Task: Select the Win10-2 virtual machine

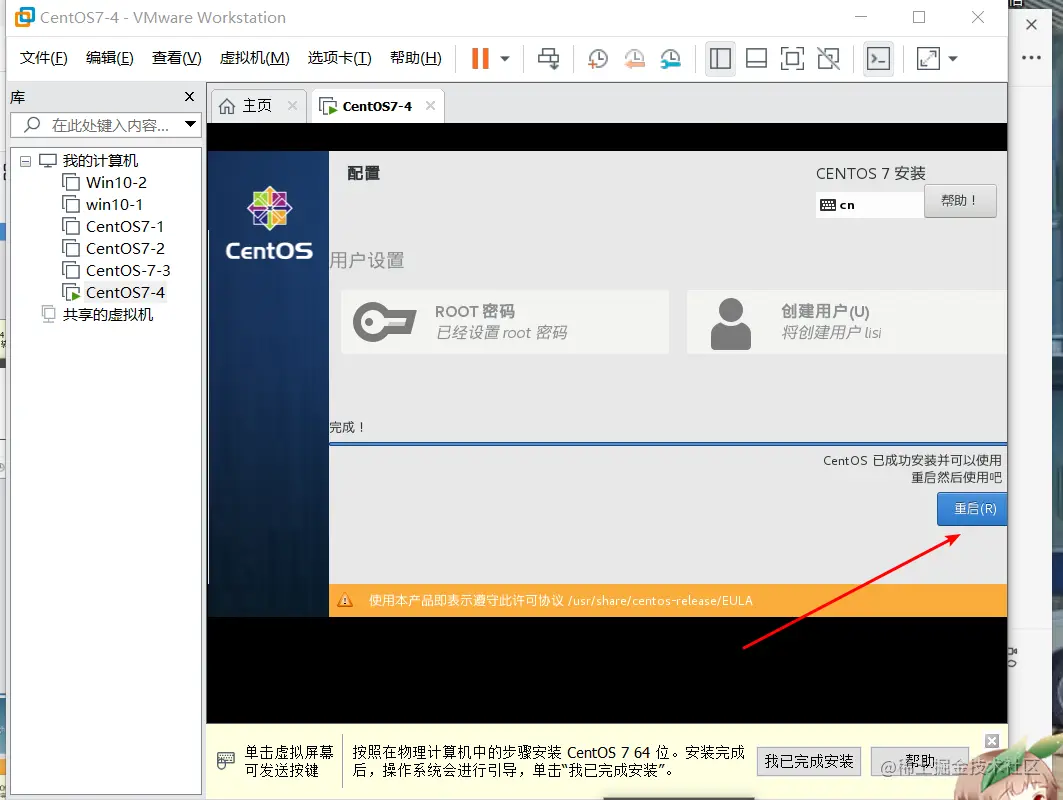Action: (x=116, y=182)
